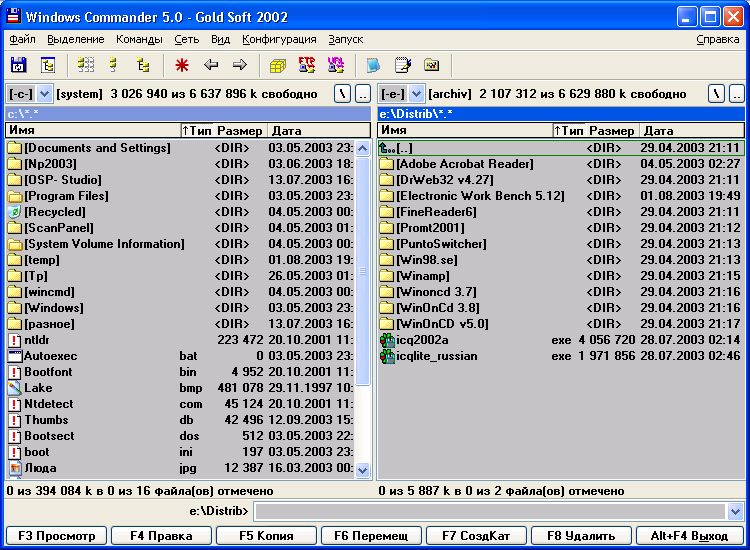Open URL connection icon
The image size is (750, 550).
point(336,65)
